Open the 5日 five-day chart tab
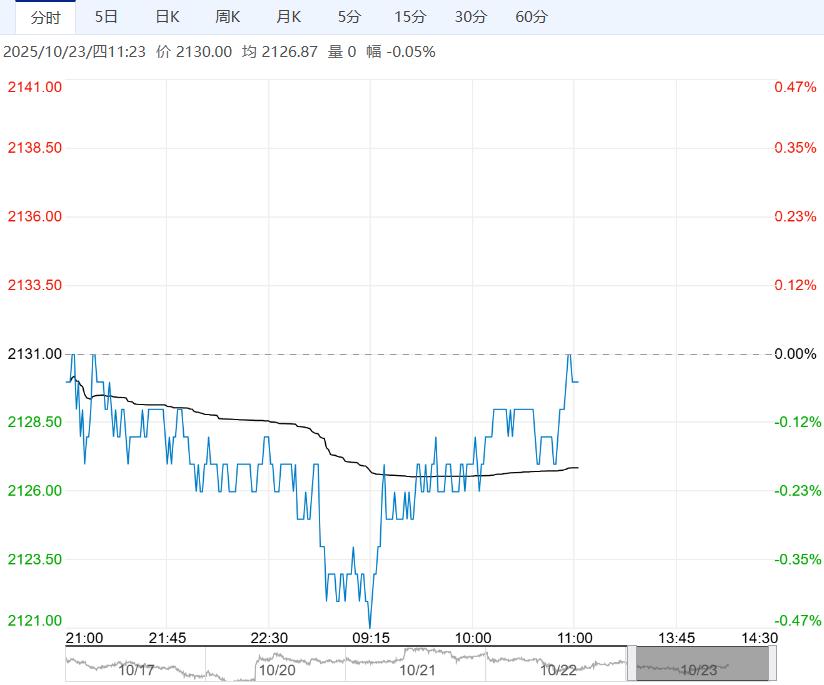The width and height of the screenshot is (824, 685). 106,17
